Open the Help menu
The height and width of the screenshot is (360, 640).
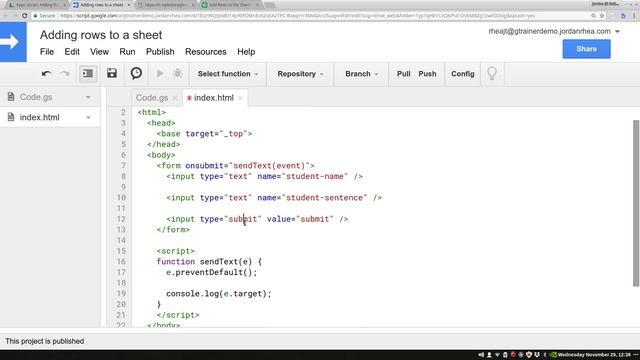pos(246,52)
